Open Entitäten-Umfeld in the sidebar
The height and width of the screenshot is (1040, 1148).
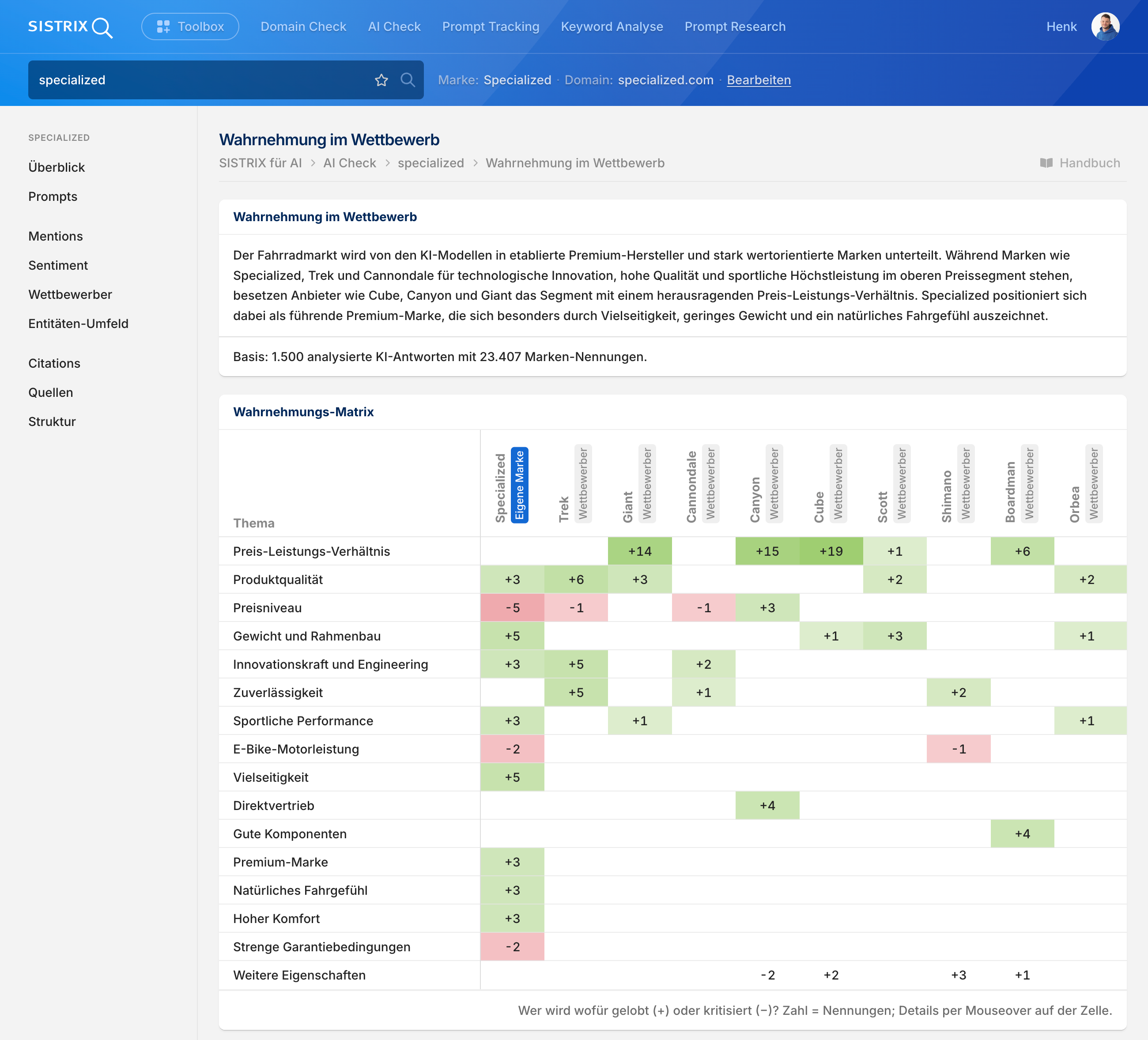click(x=78, y=323)
